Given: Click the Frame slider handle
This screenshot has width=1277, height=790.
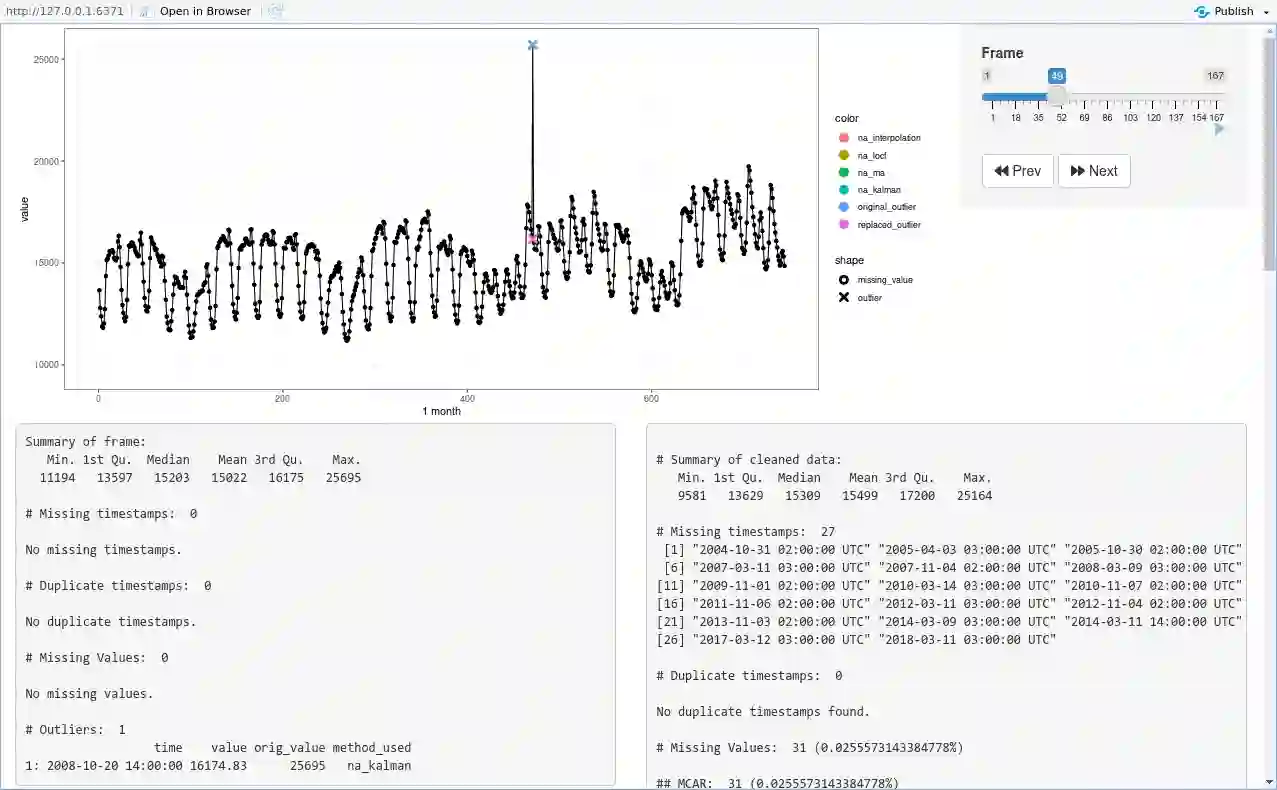Looking at the screenshot, I should [1057, 97].
